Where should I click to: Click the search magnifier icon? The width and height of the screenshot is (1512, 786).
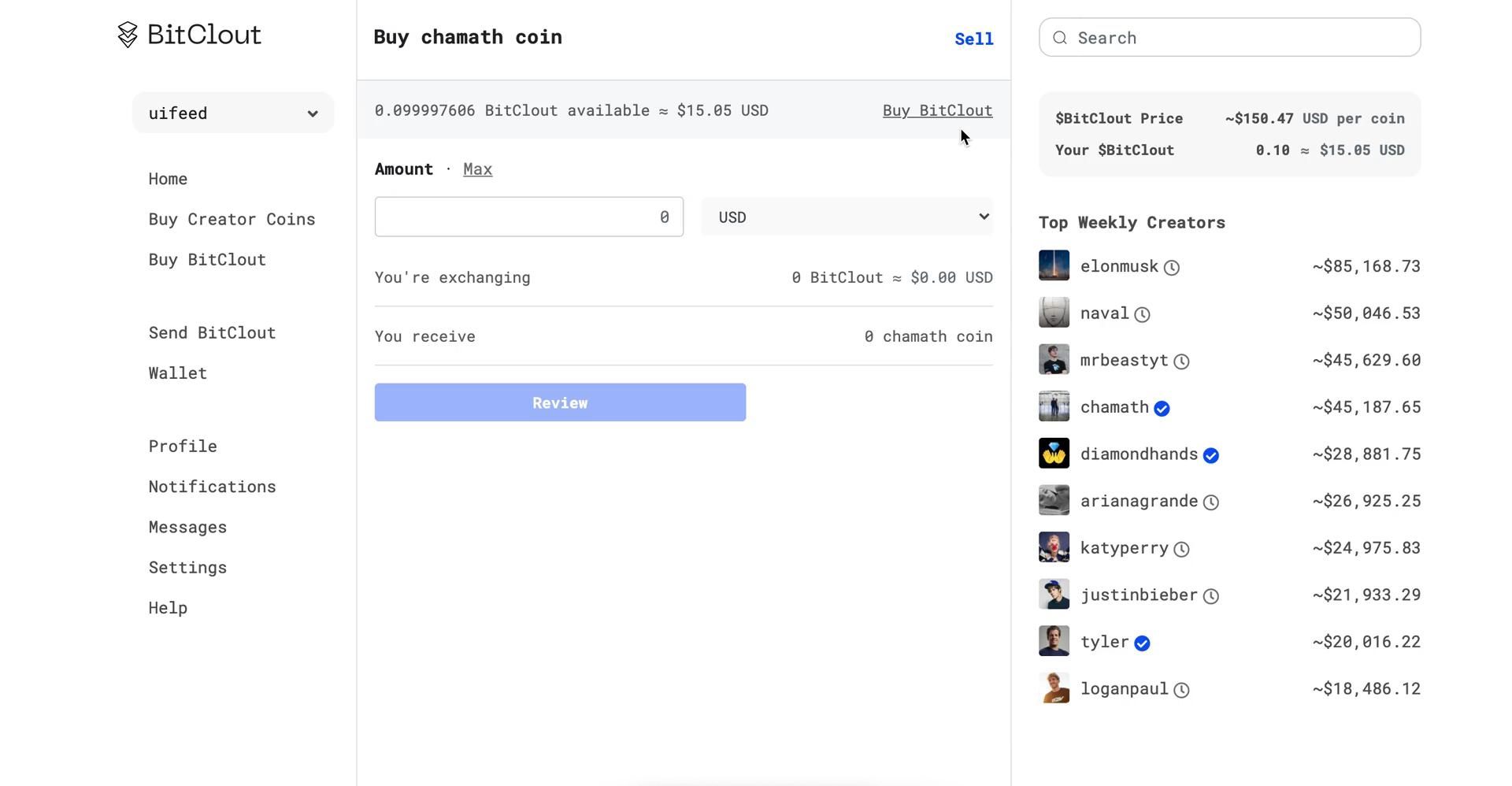point(1060,38)
